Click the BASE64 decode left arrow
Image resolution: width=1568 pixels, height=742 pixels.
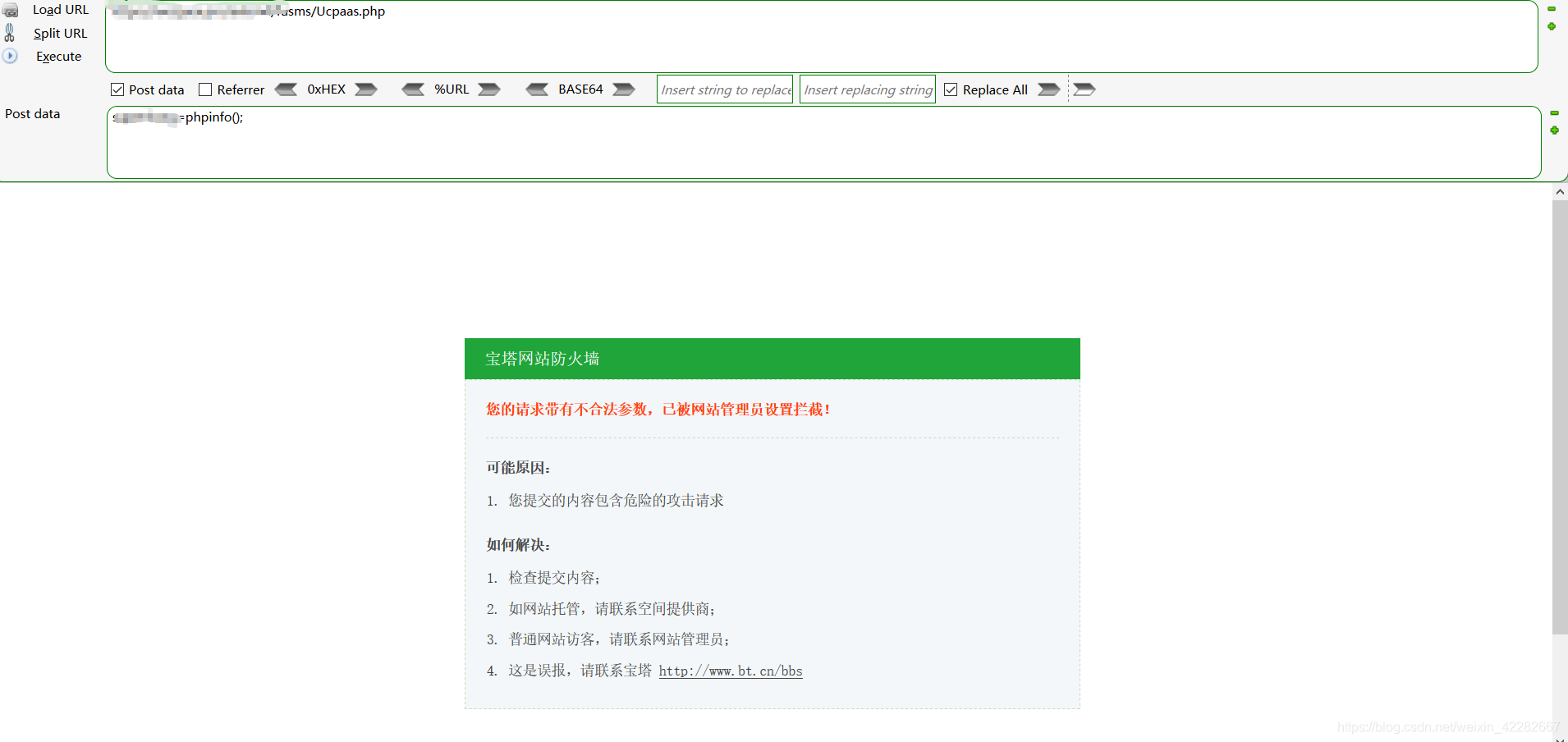[x=537, y=89]
